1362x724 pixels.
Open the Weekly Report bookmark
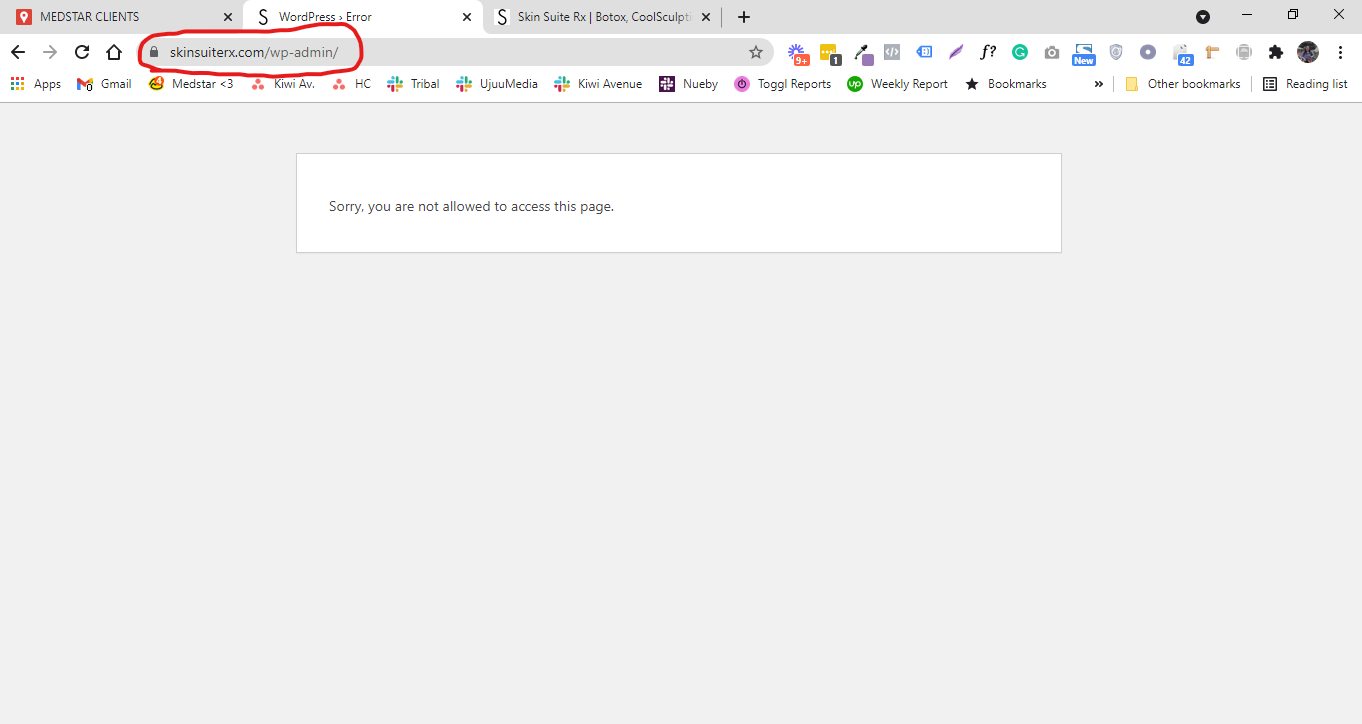click(x=897, y=84)
